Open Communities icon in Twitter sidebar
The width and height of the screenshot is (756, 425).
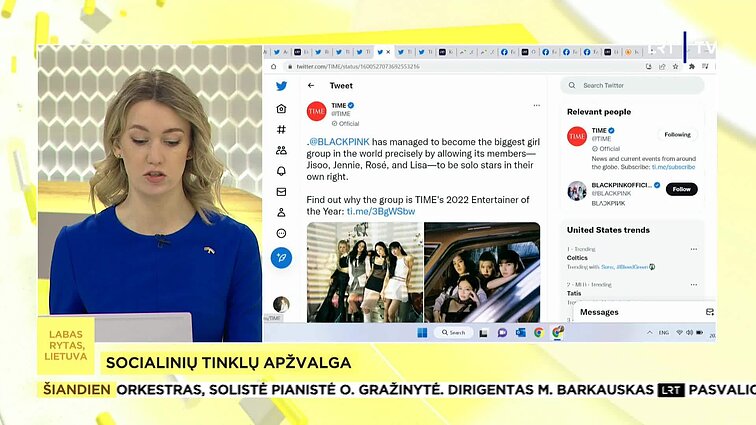(282, 151)
